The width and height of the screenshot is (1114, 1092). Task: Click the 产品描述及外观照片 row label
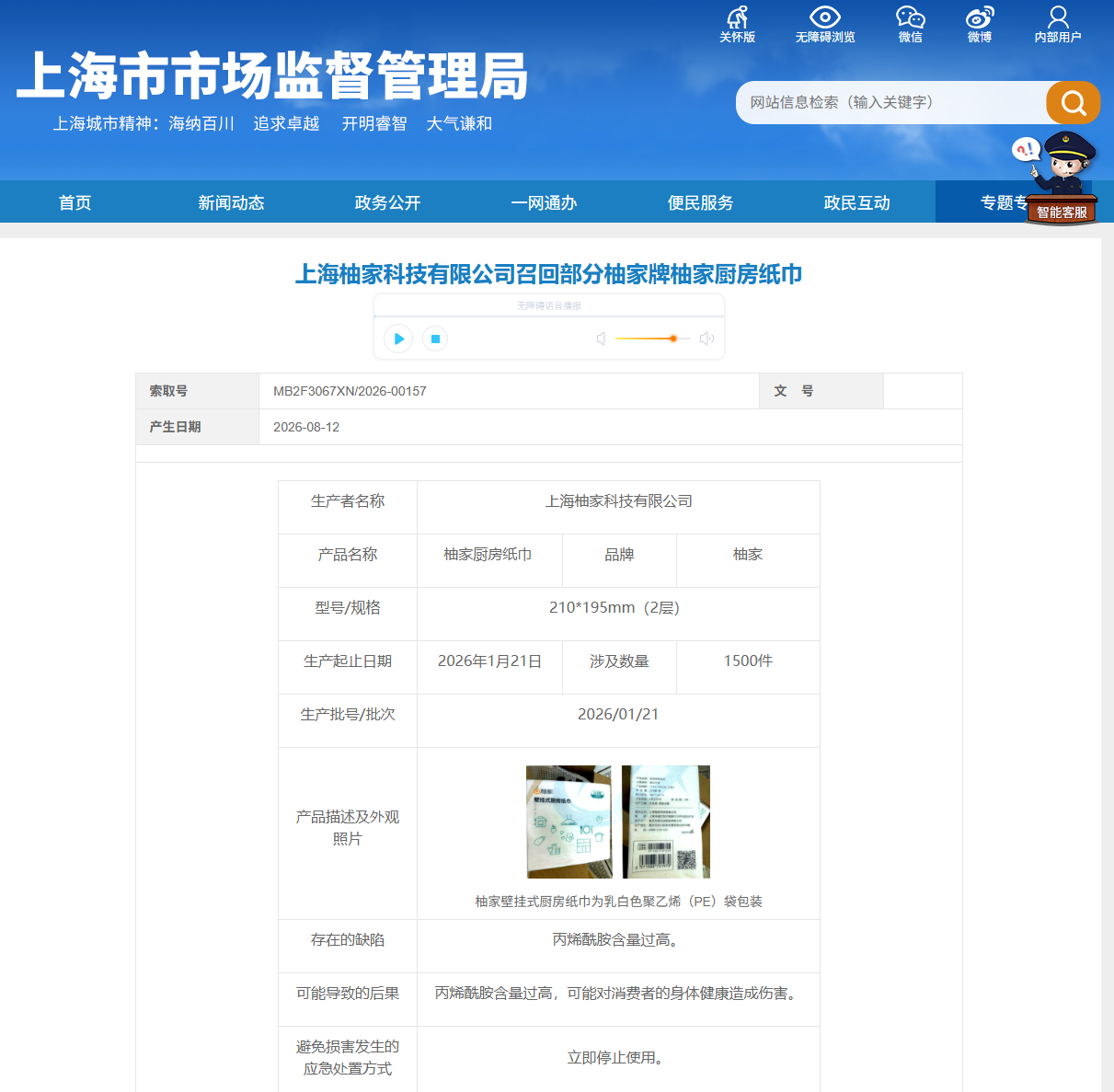coord(348,828)
